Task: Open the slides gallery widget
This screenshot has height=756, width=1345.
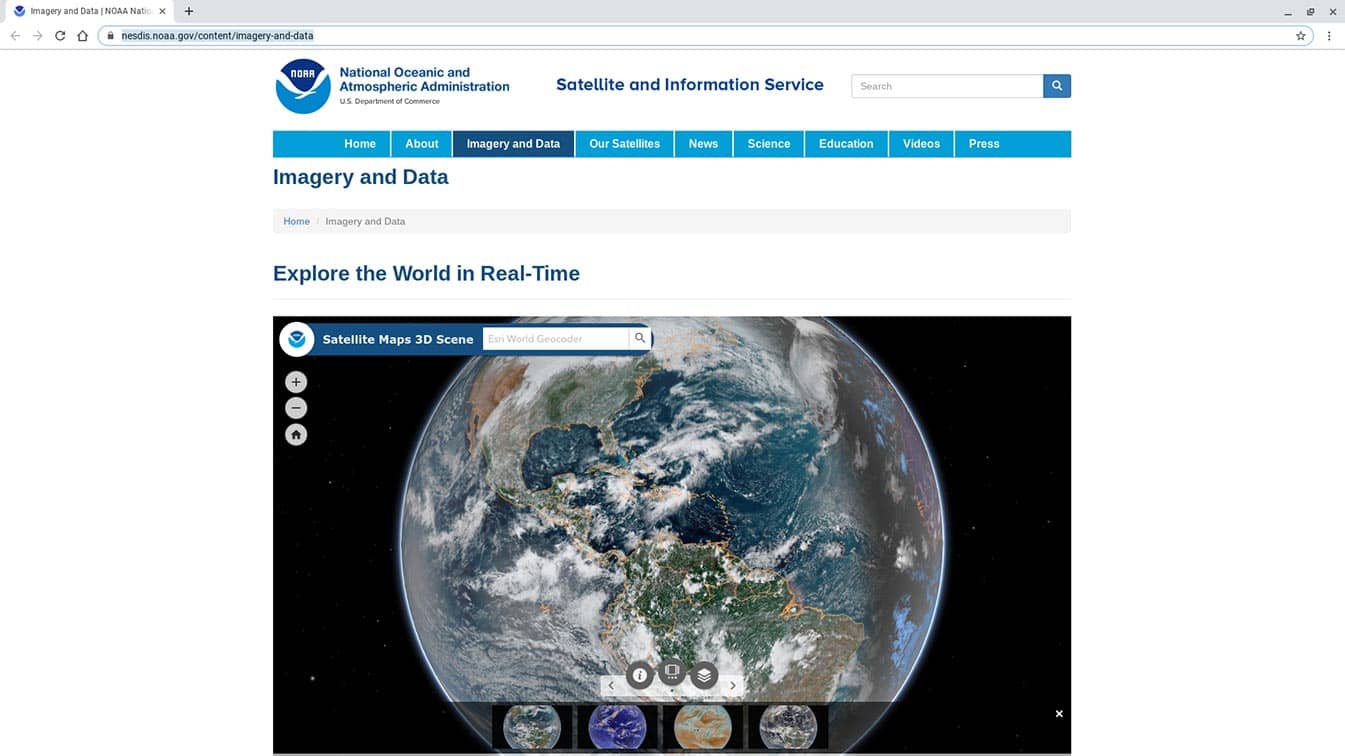Action: click(672, 673)
